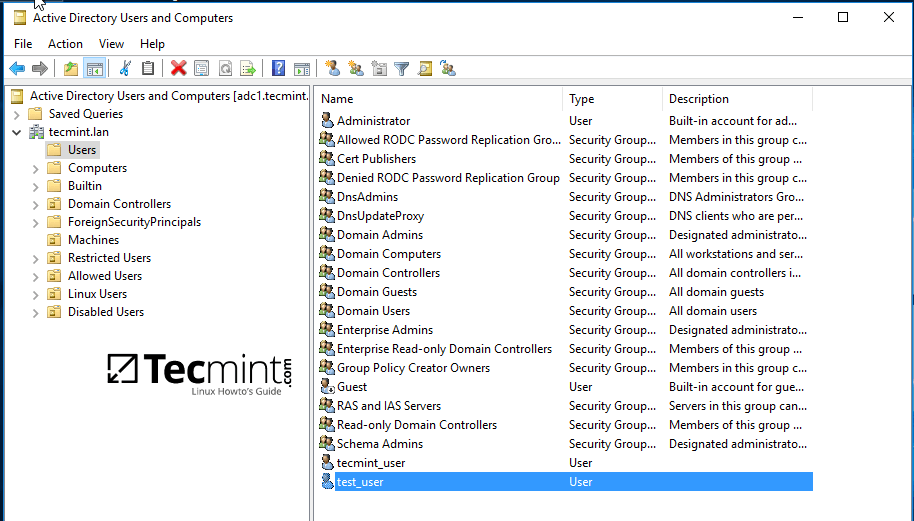Image resolution: width=914 pixels, height=521 pixels.
Task: Click the Filter funnel icon
Action: 401,69
